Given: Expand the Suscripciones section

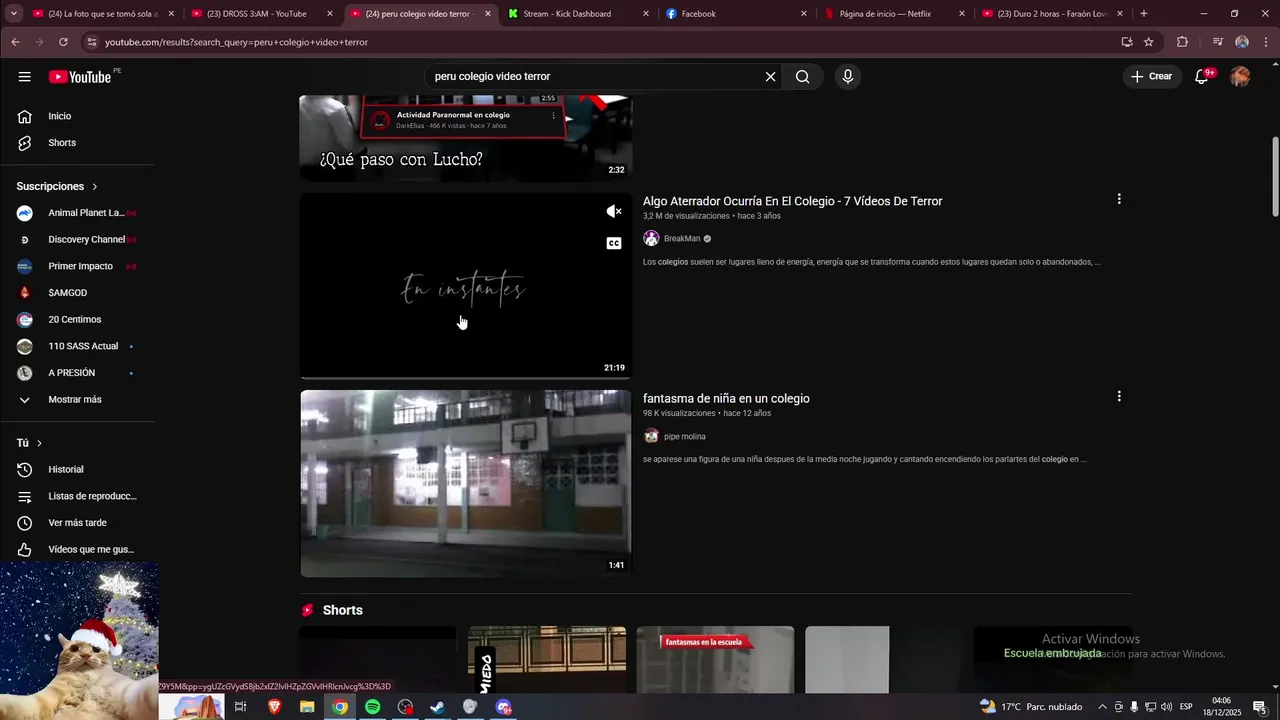Looking at the screenshot, I should pos(57,186).
